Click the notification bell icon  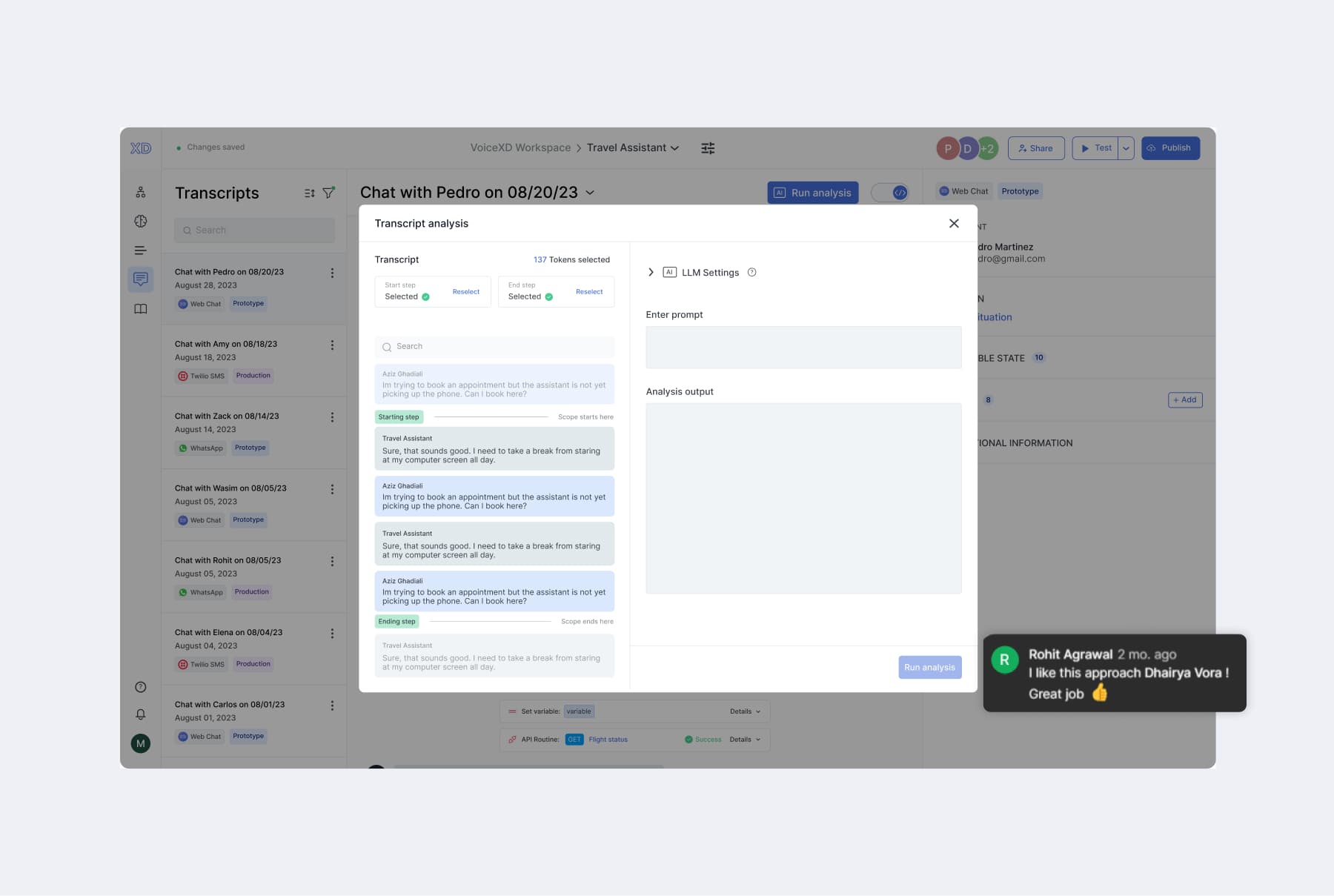click(x=140, y=714)
